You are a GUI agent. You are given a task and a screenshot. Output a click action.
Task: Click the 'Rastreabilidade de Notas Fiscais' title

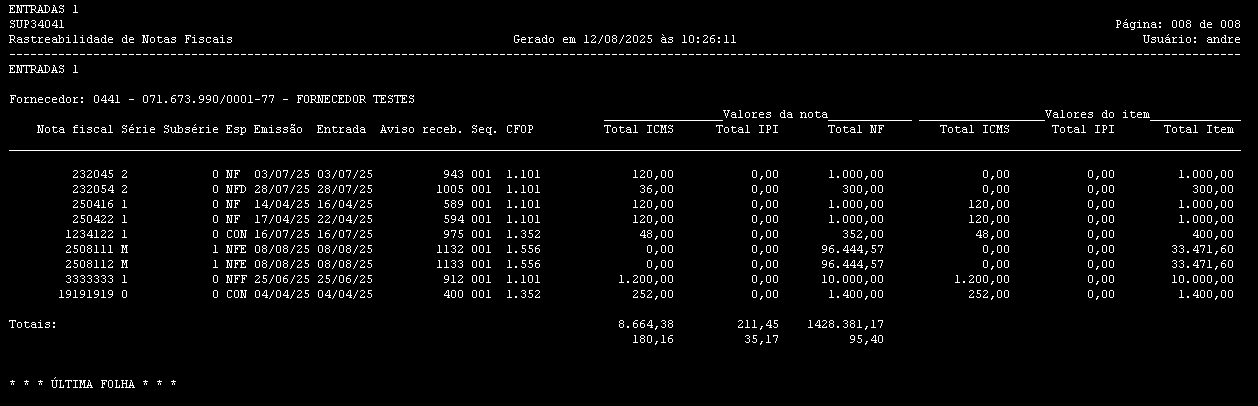click(x=120, y=39)
